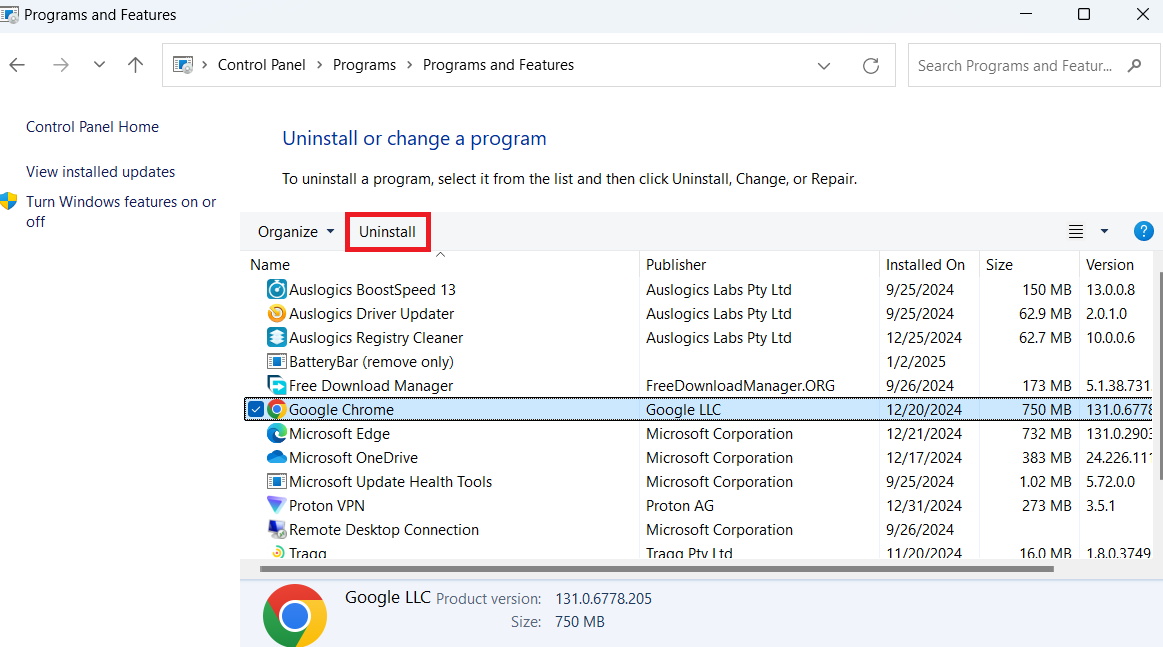Click the horizontal scrollbar under the list
Viewport: 1163px width, 647px height.
[x=656, y=569]
